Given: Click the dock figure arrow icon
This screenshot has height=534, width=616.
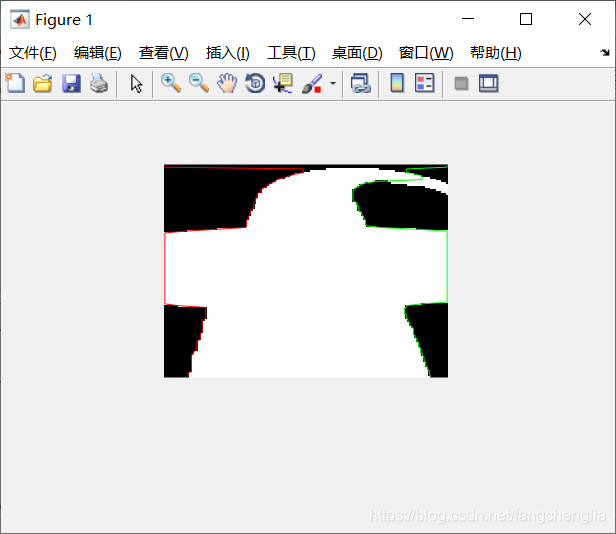Looking at the screenshot, I should pyautogui.click(x=605, y=52).
